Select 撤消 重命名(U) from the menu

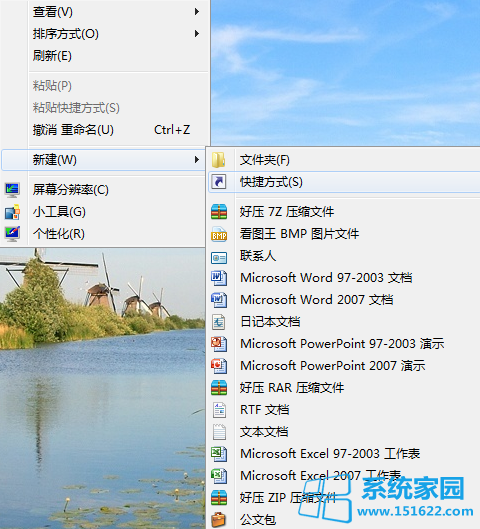(105, 130)
